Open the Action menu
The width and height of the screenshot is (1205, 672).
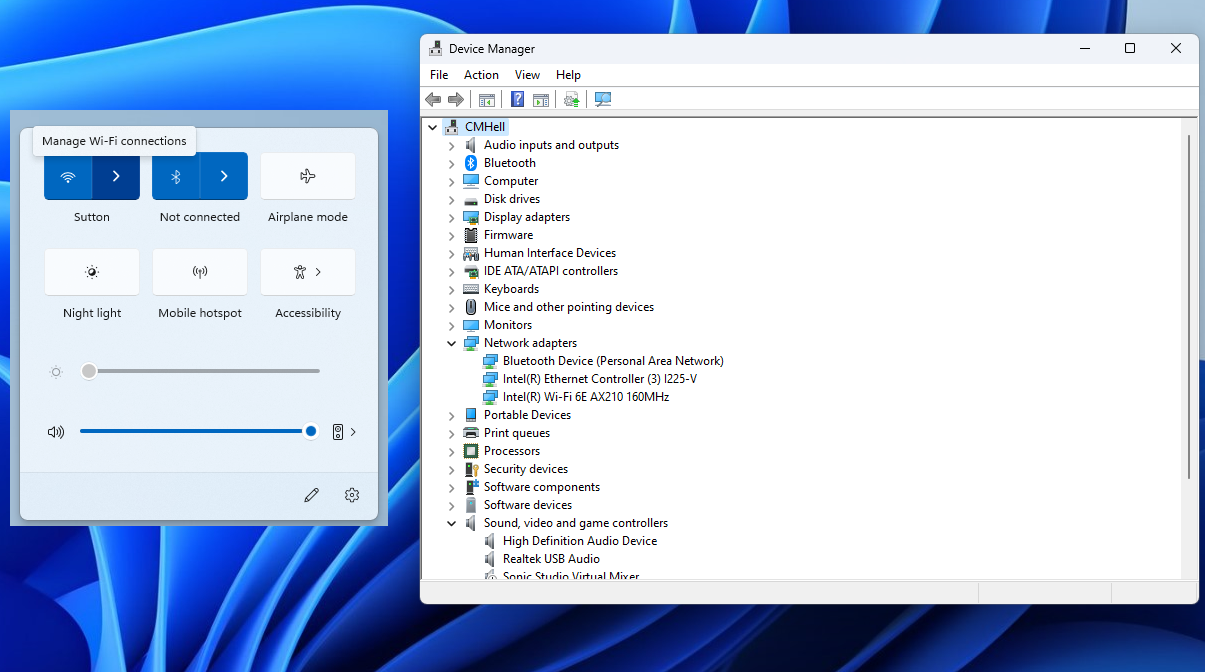coord(481,75)
